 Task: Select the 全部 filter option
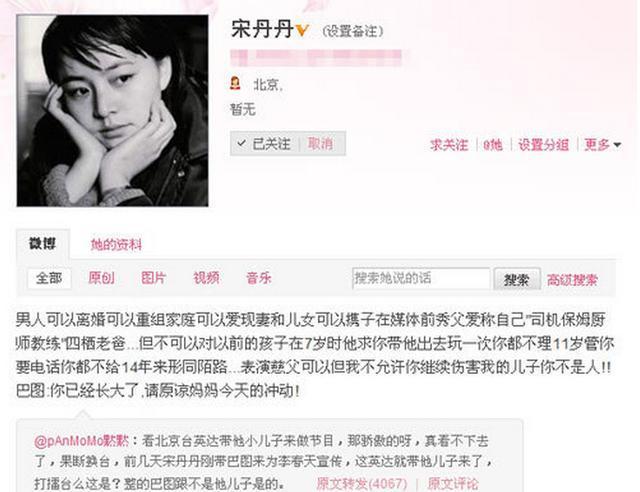pos(49,278)
